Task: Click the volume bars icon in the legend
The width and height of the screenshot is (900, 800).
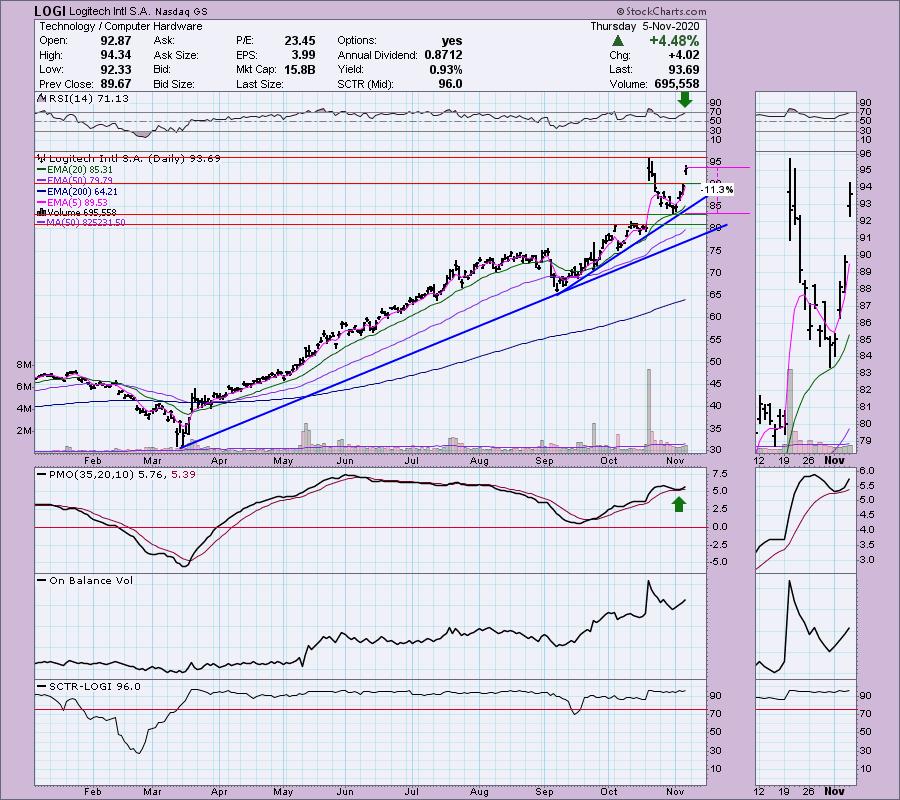Action: (x=41, y=212)
